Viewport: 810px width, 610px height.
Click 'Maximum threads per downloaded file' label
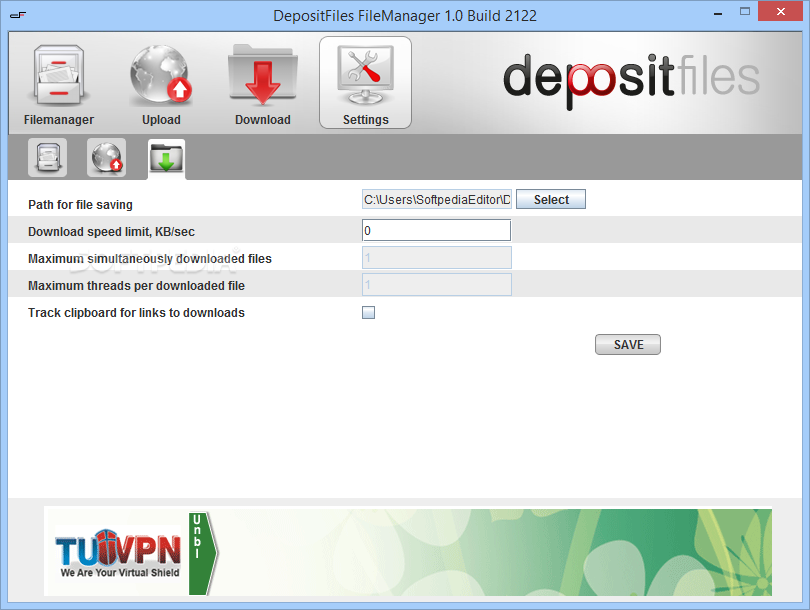pyautogui.click(x=136, y=286)
